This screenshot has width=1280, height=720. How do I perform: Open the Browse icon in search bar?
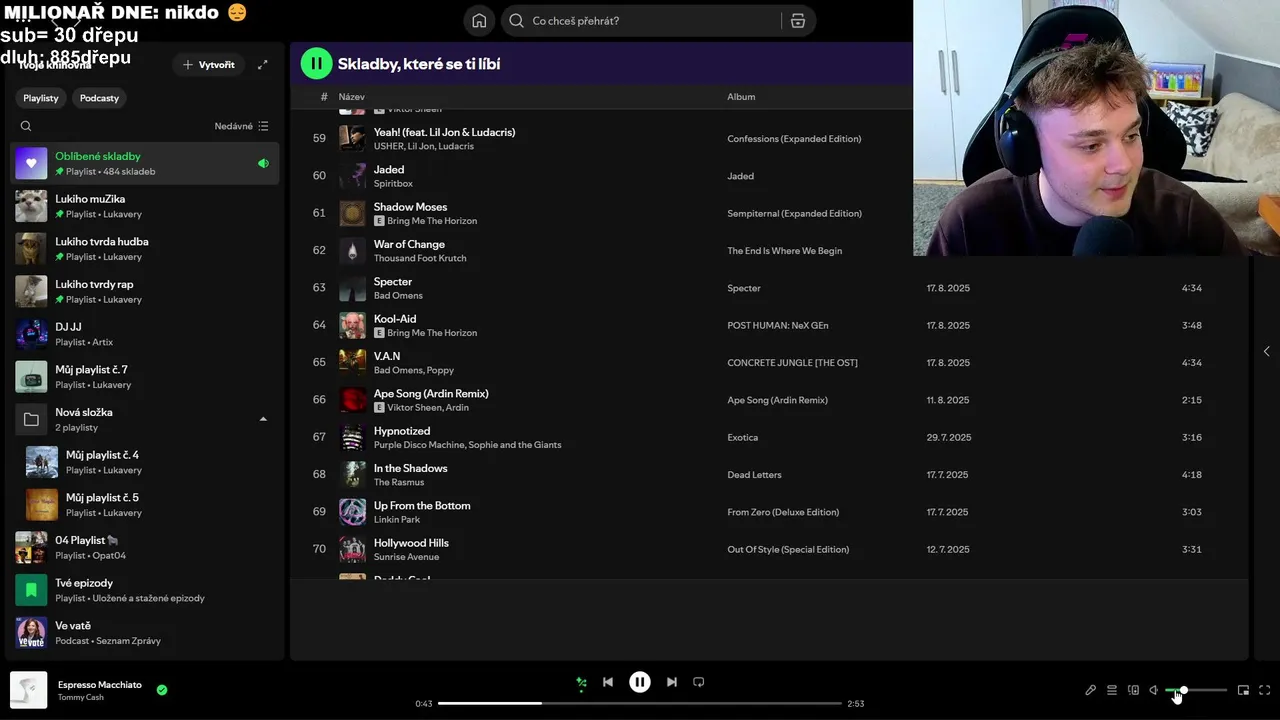797,20
